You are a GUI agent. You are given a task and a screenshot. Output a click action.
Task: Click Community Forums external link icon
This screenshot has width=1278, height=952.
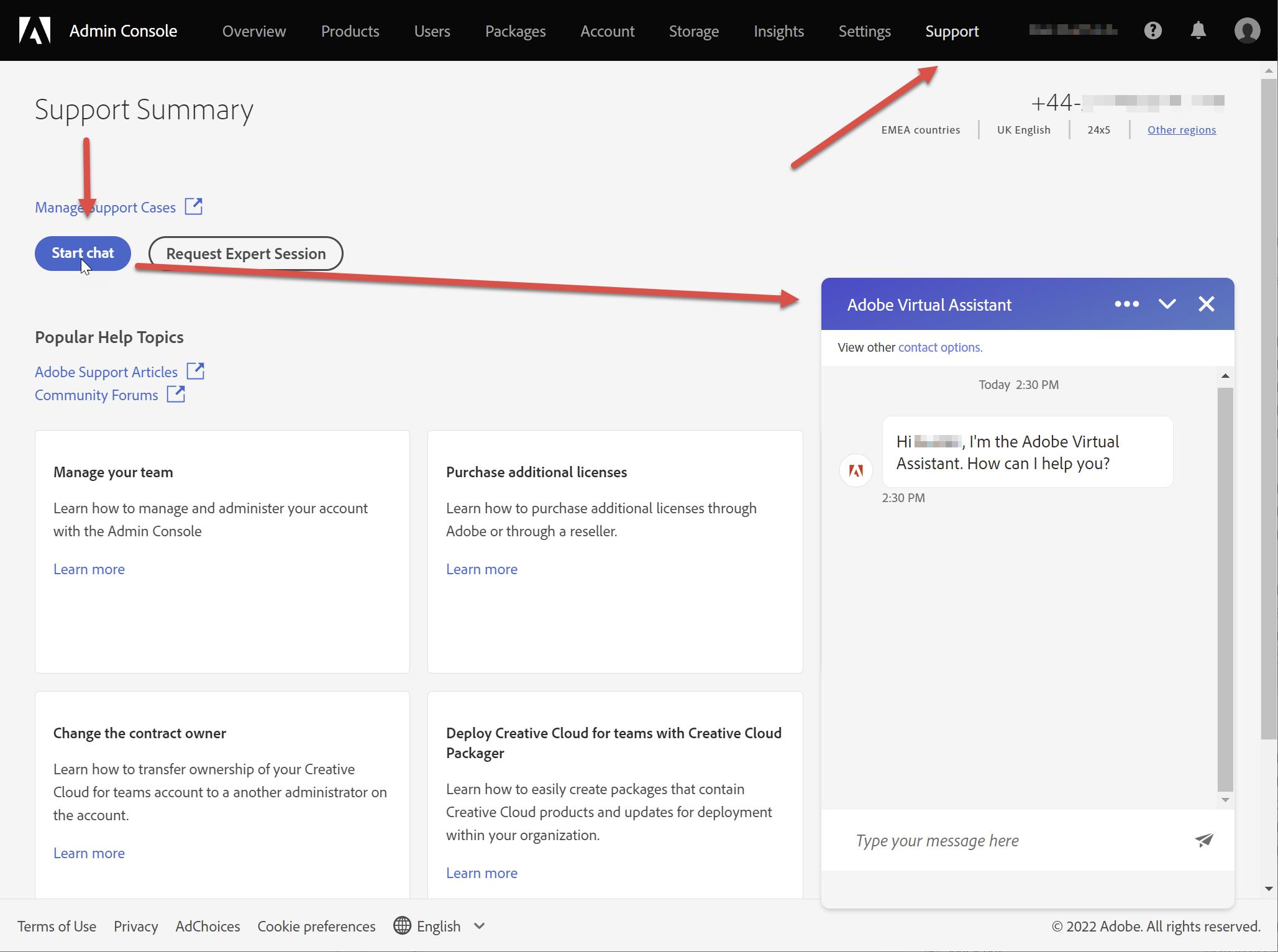point(177,393)
